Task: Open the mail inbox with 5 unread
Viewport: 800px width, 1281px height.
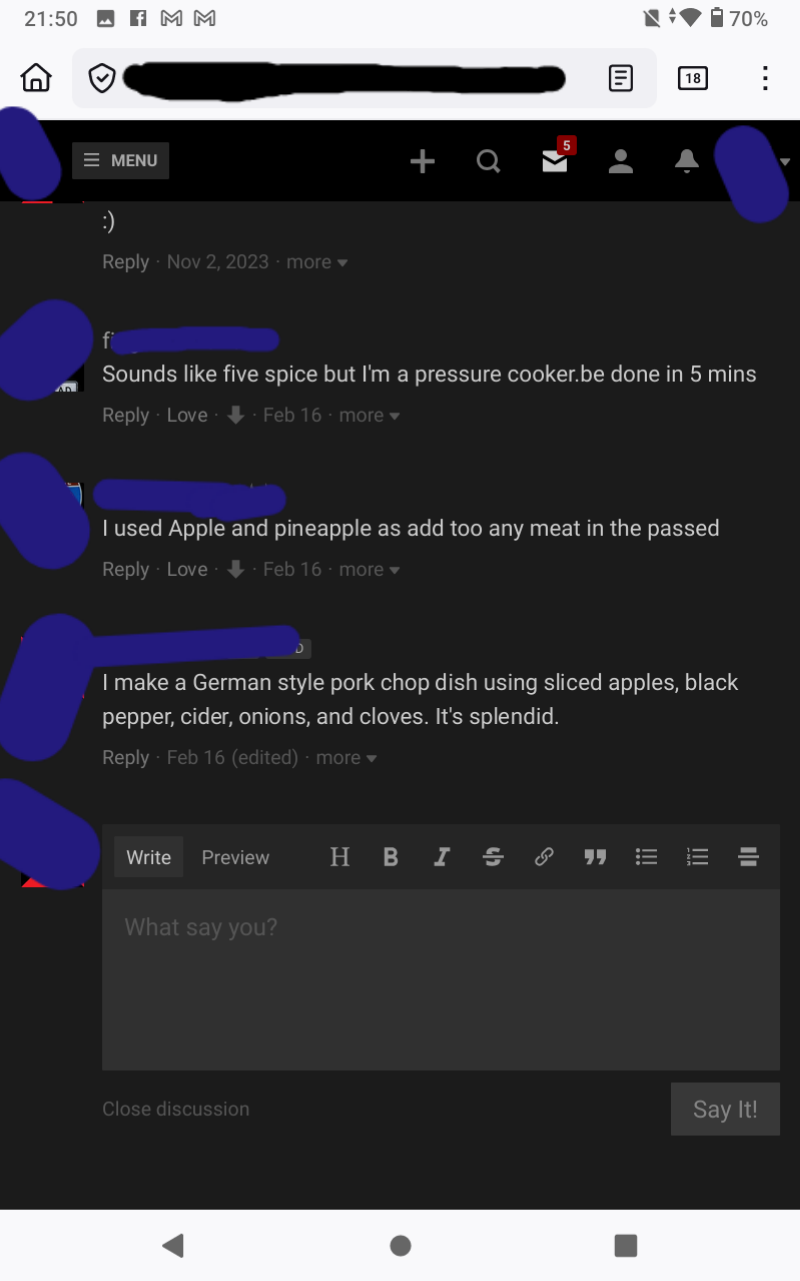Action: point(557,158)
